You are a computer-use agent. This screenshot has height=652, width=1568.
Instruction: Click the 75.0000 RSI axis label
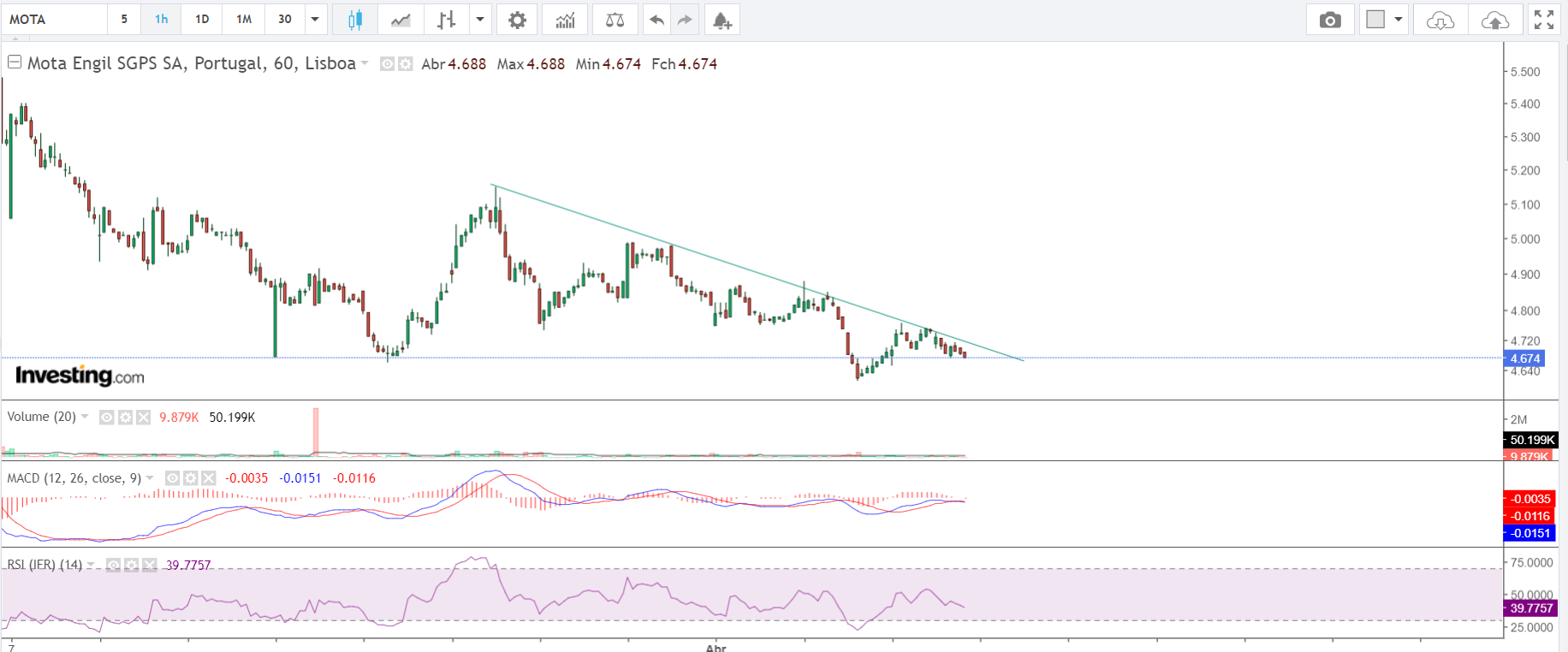[x=1532, y=563]
